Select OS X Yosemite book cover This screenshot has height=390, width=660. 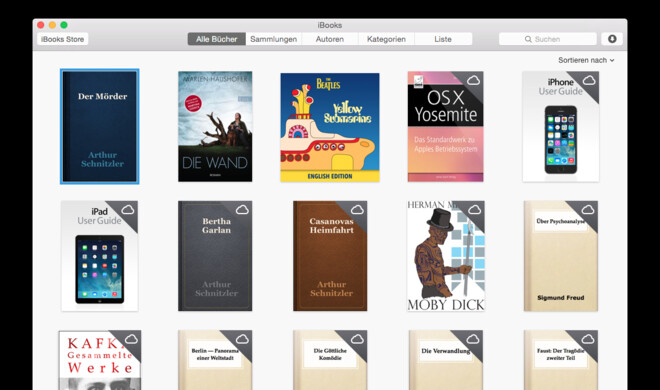tap(445, 127)
